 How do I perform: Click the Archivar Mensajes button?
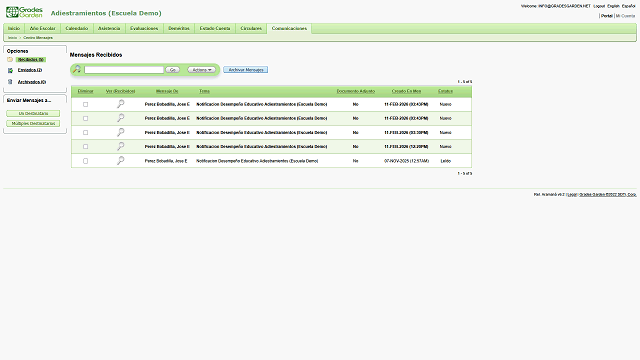(x=246, y=70)
